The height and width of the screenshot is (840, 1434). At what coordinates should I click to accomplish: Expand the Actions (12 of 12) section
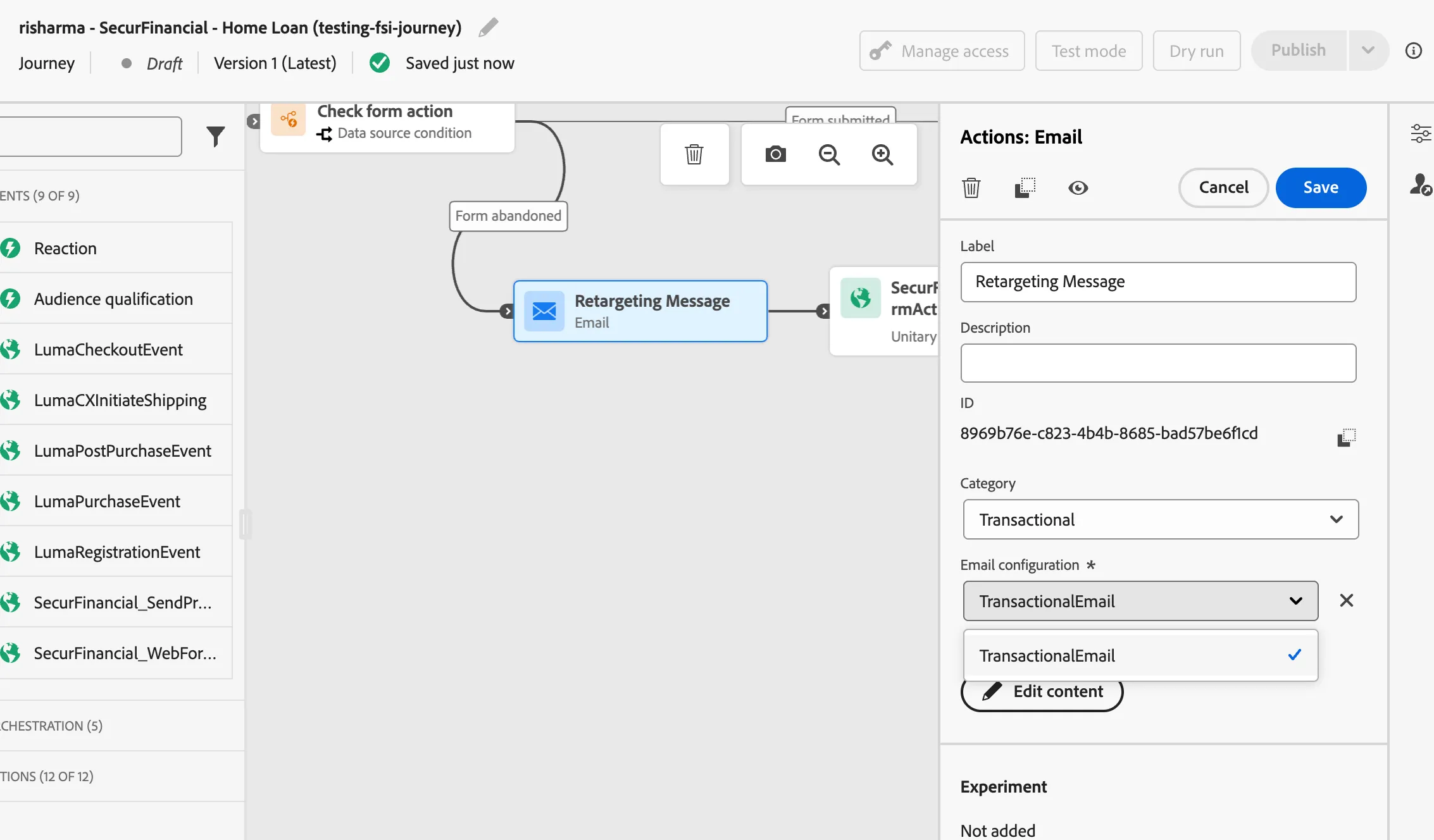pos(122,776)
